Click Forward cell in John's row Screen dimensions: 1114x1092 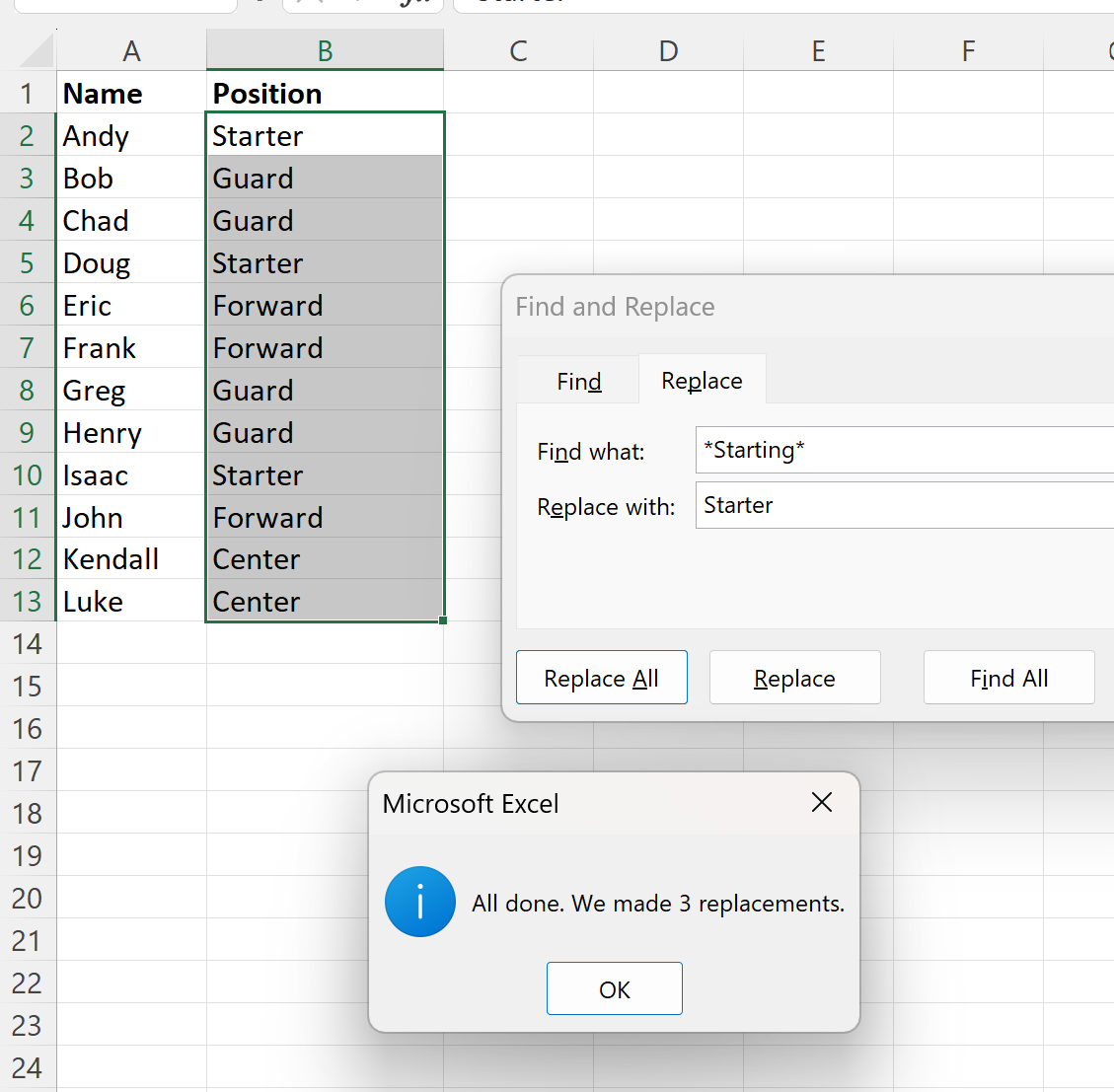325,517
